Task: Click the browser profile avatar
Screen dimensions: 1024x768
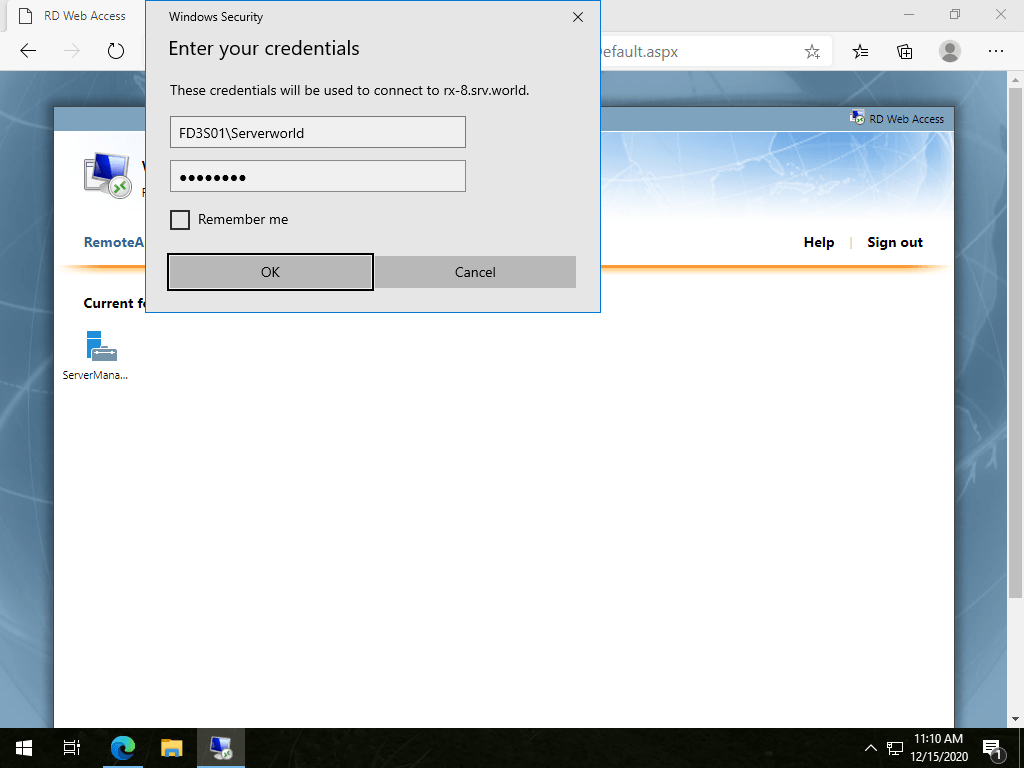Action: (949, 50)
